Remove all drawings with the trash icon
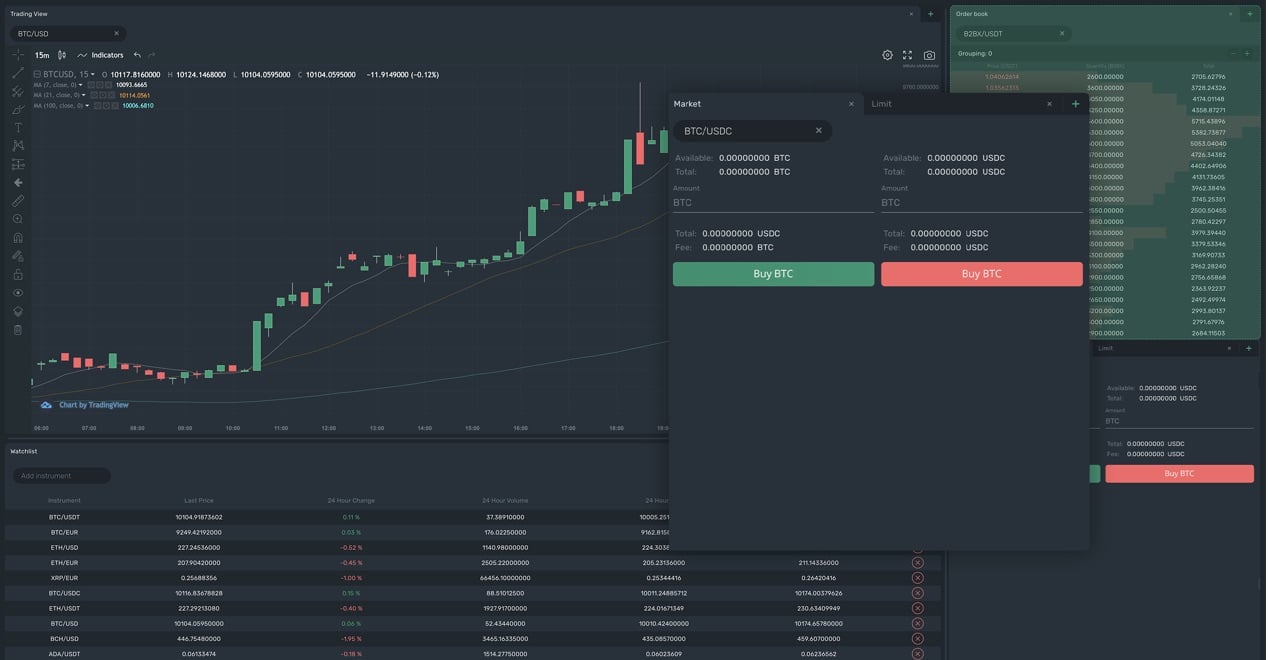Viewport: 1268px width, 660px height. click(18, 329)
